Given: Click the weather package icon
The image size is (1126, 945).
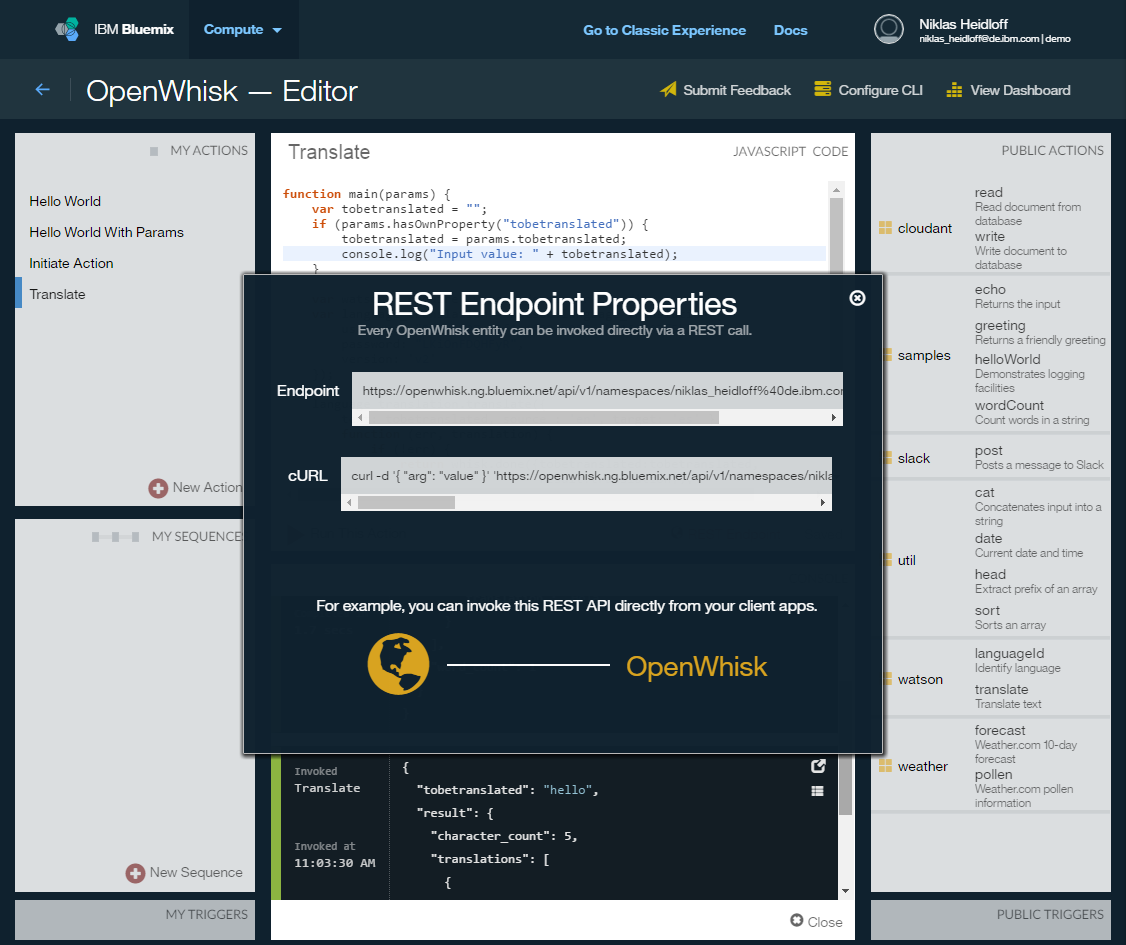Looking at the screenshot, I should tap(885, 766).
